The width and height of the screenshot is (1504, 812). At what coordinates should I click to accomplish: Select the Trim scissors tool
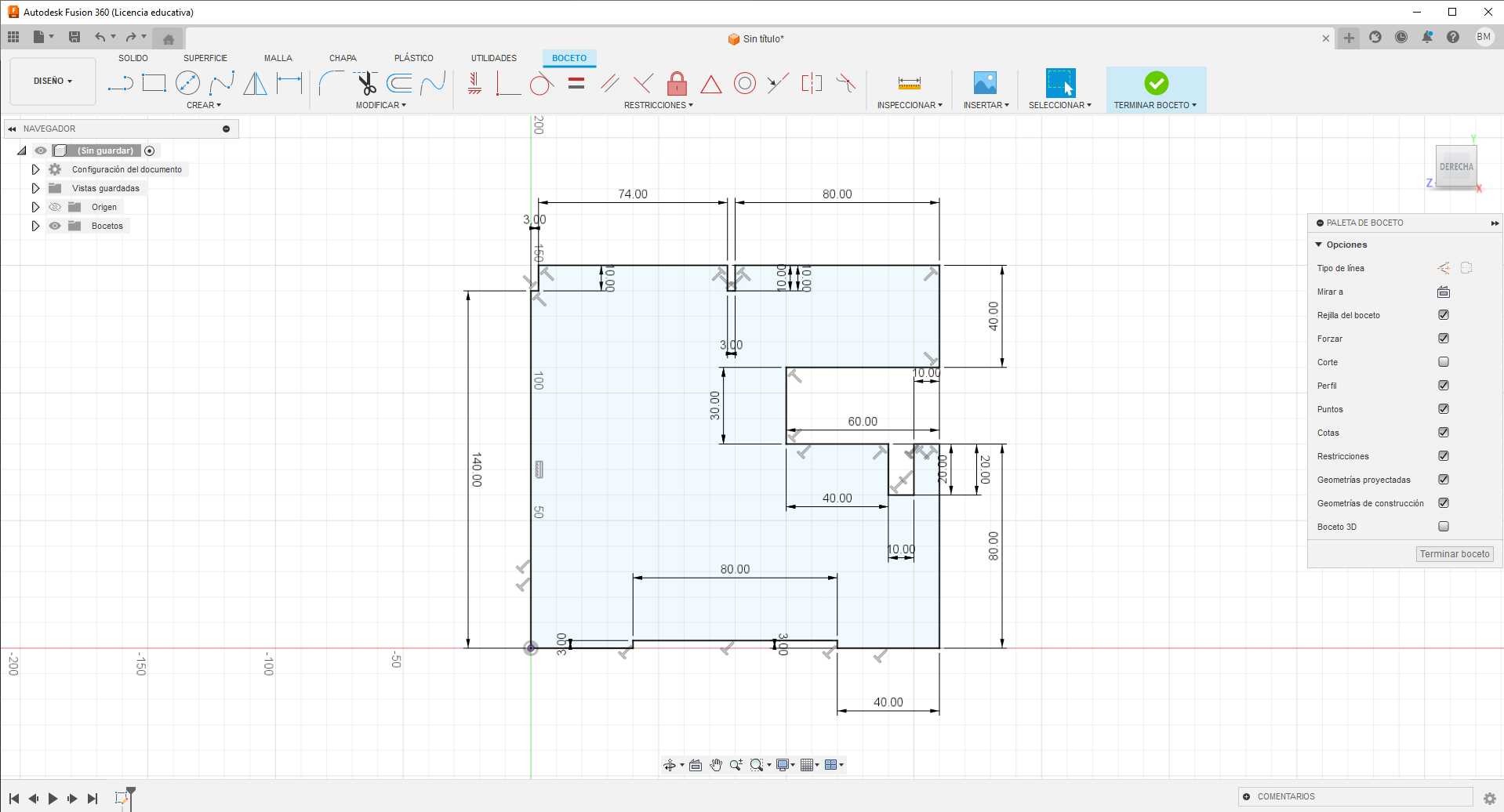(365, 83)
